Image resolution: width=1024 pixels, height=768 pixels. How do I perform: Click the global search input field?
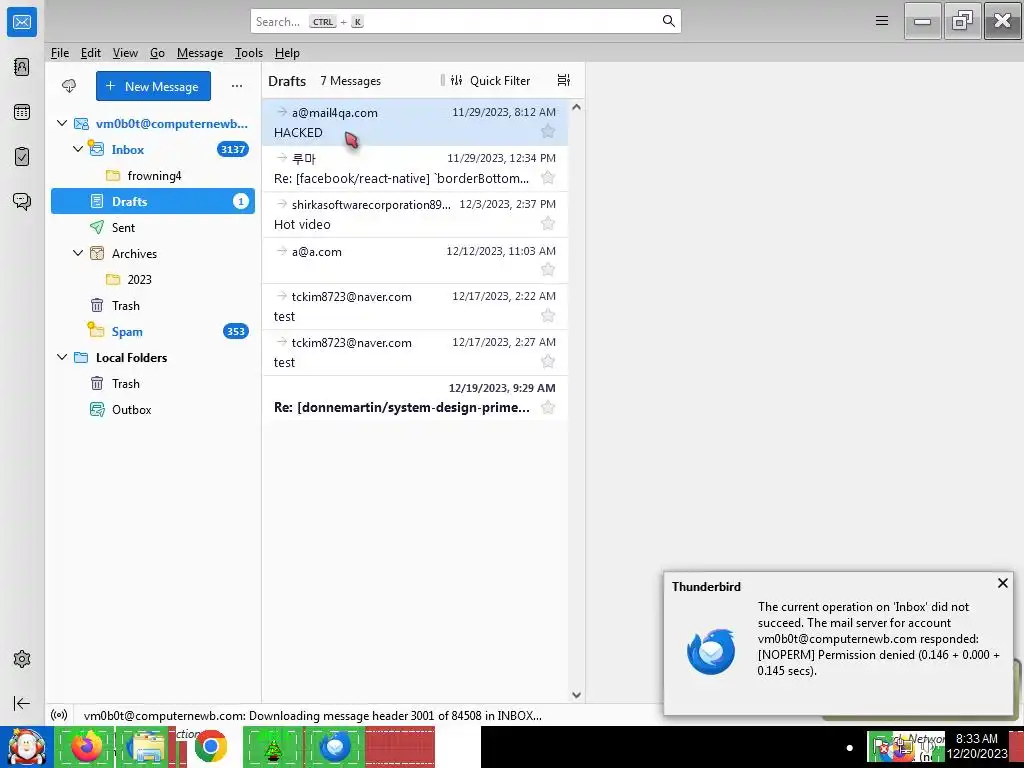tap(466, 21)
